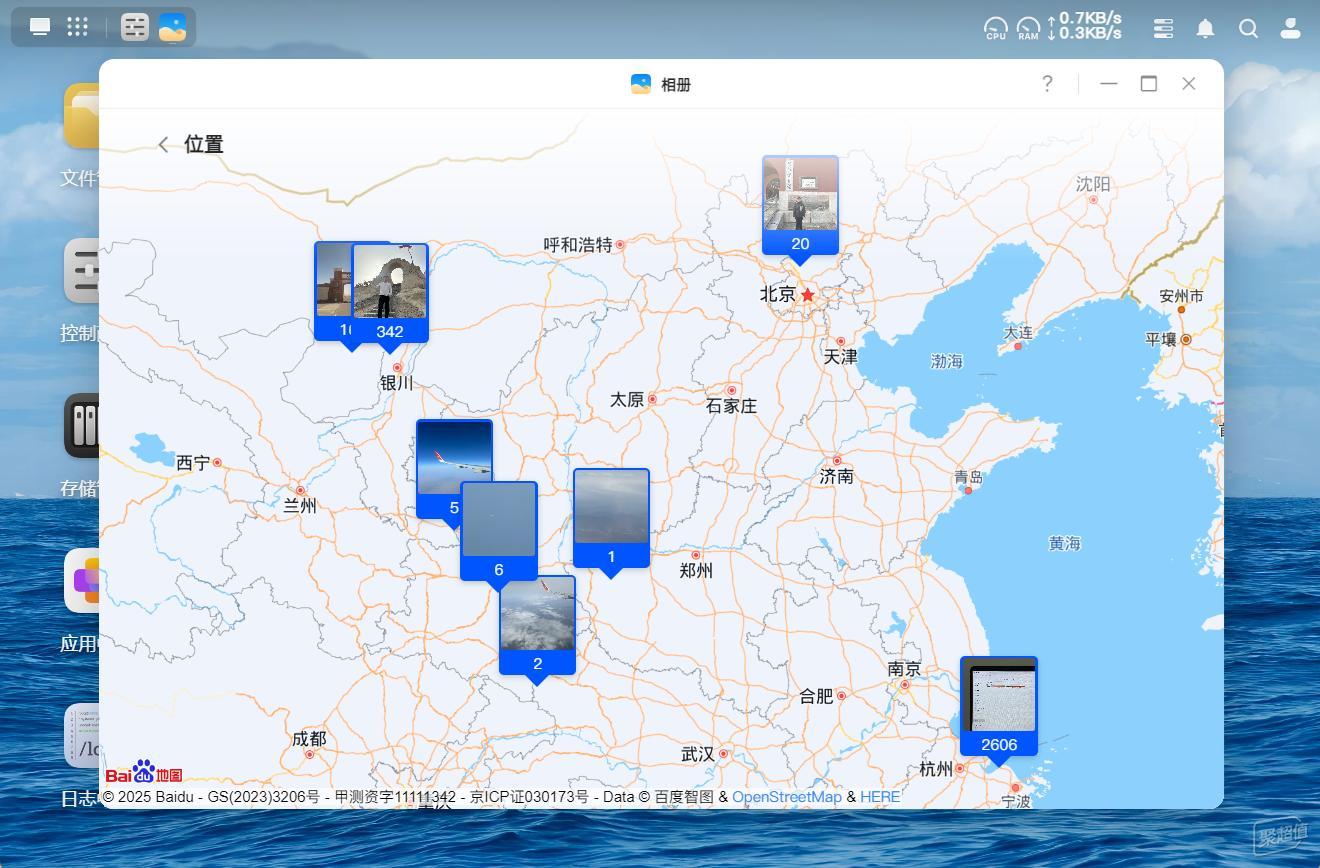Show the desktop via top bar icon

tap(40, 27)
